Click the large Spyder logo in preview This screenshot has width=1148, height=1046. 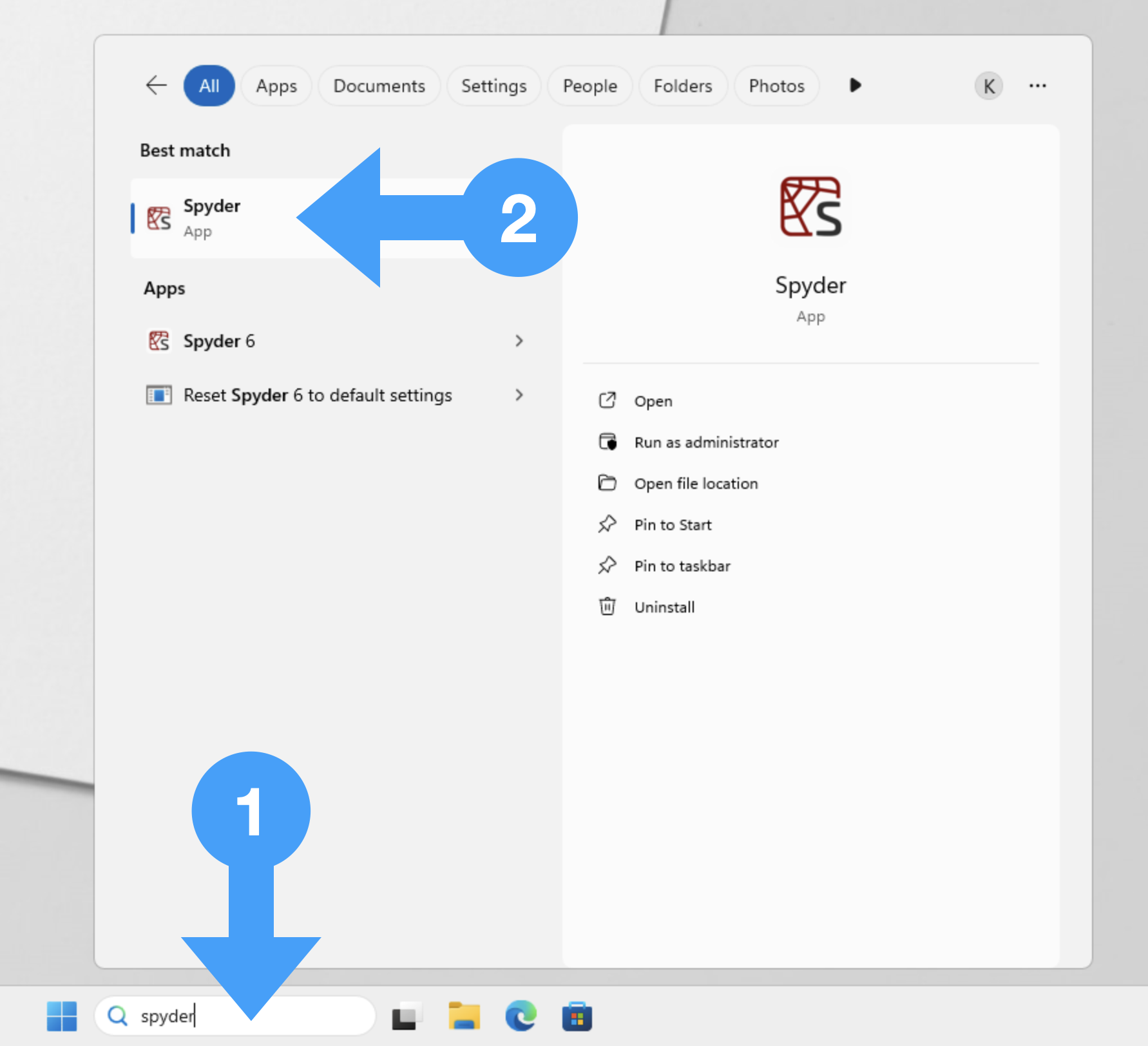(x=810, y=207)
